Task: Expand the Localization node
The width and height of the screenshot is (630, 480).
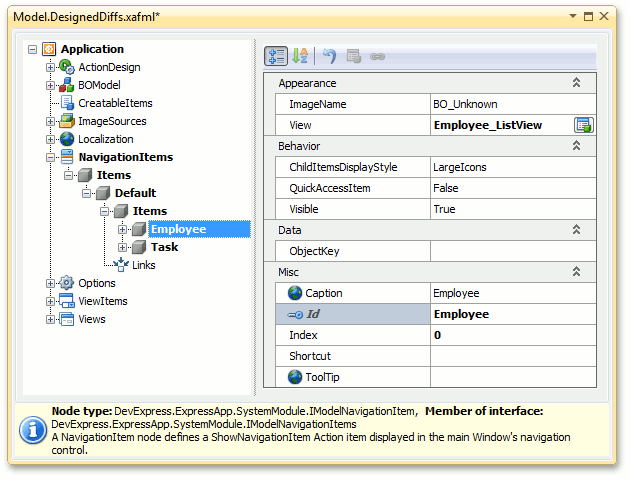Action: pyautogui.click(x=50, y=139)
